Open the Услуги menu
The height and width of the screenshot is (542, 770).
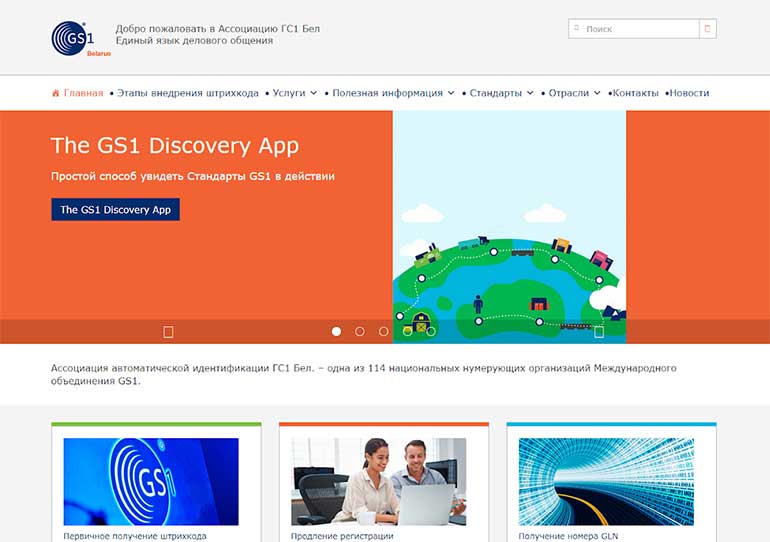(289, 93)
